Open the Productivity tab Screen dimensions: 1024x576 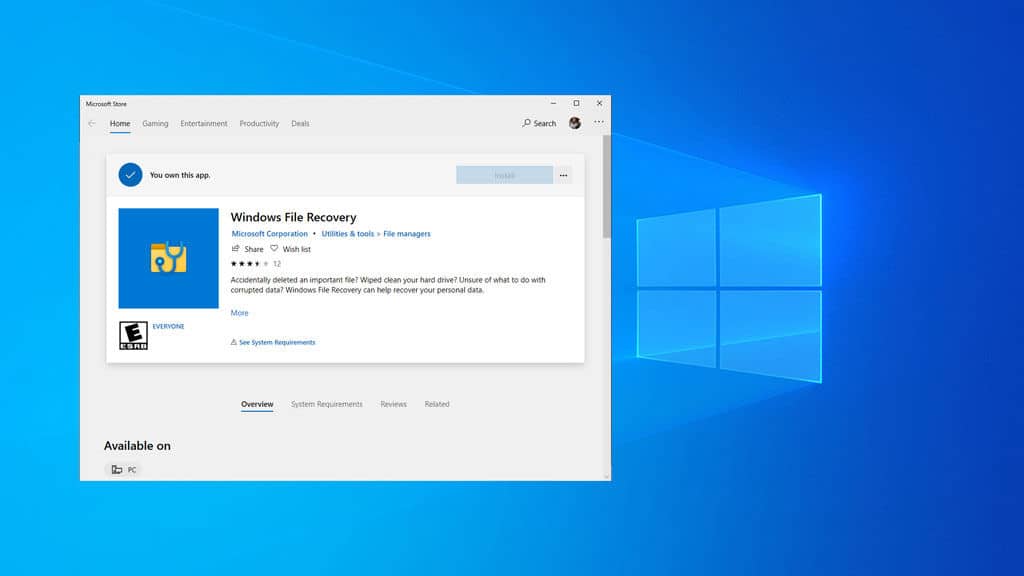259,123
